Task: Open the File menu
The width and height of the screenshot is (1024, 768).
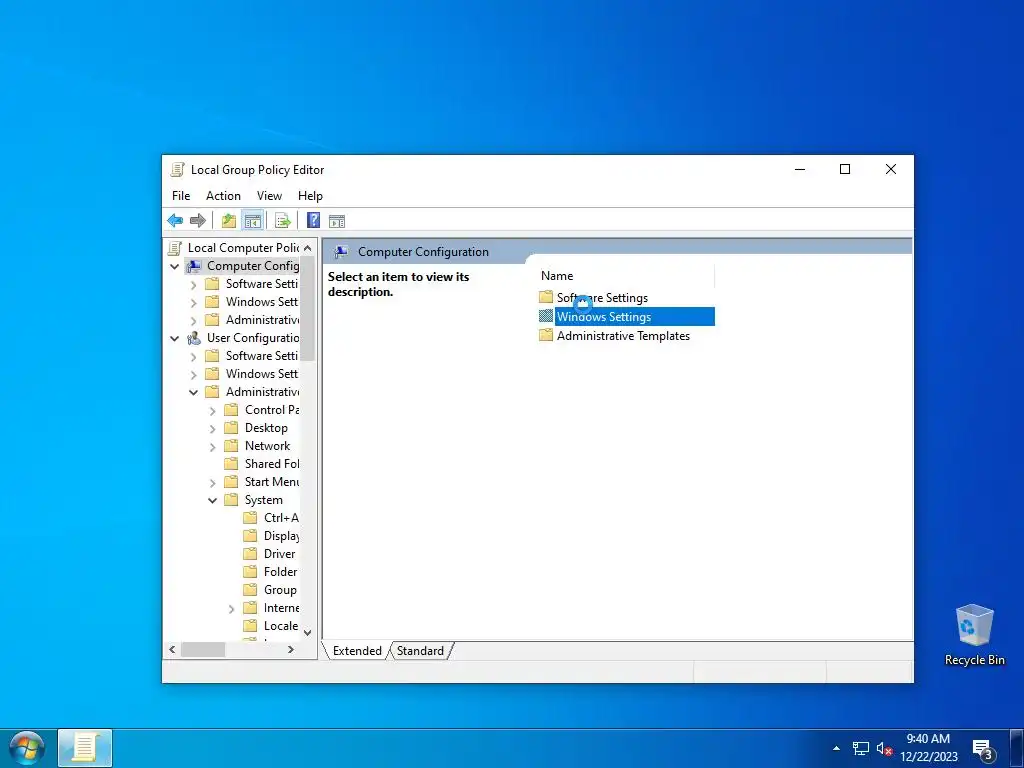Action: pos(181,196)
